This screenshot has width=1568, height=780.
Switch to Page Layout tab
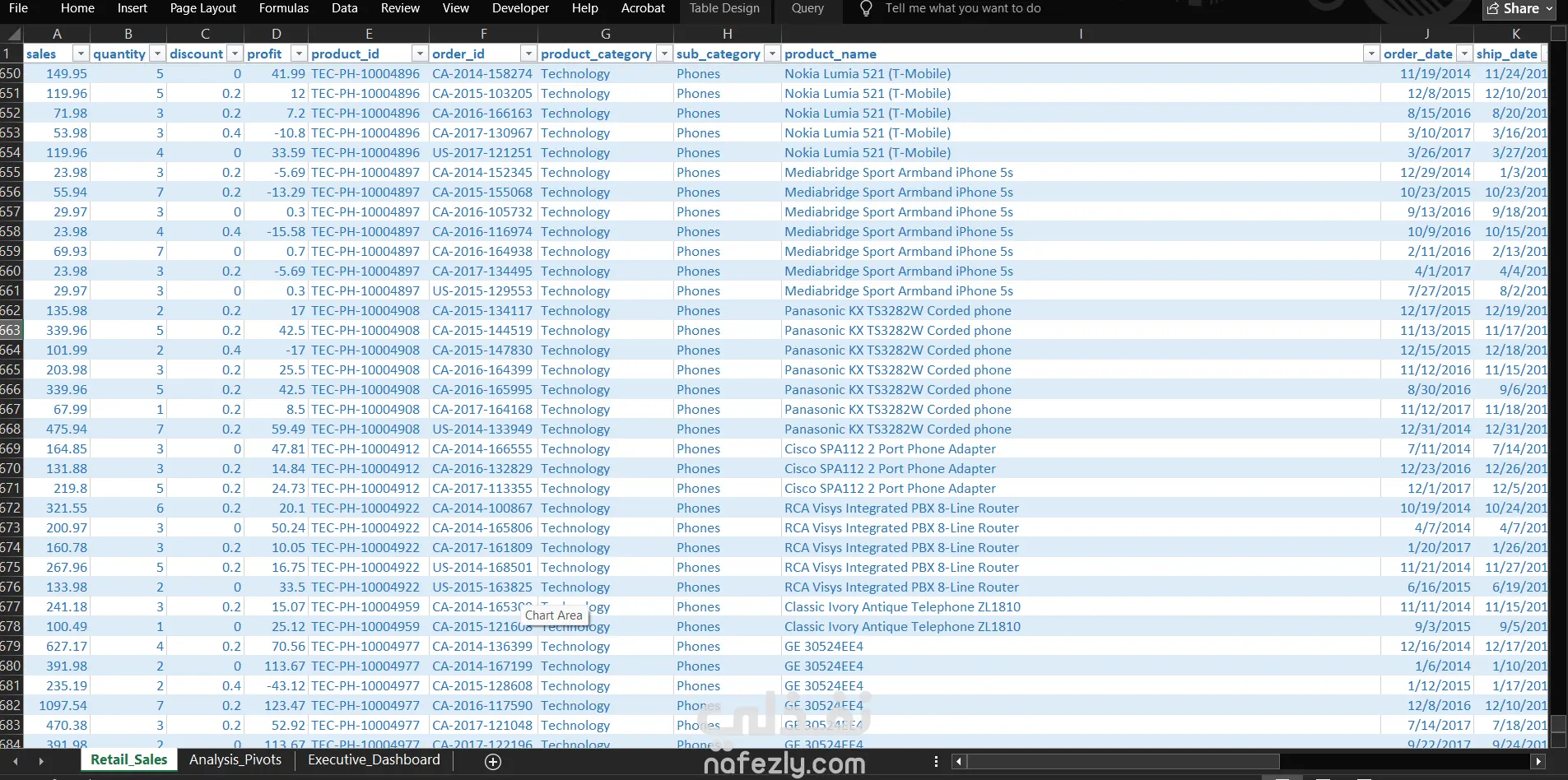tap(203, 8)
